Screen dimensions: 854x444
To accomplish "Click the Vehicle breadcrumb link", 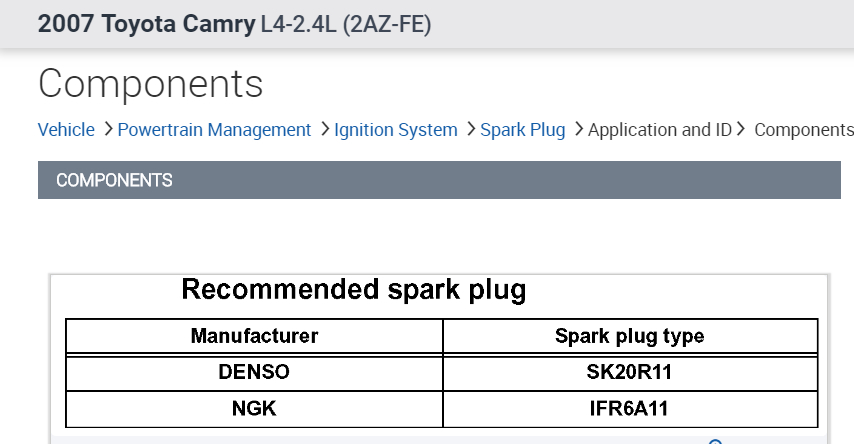I will point(66,130).
